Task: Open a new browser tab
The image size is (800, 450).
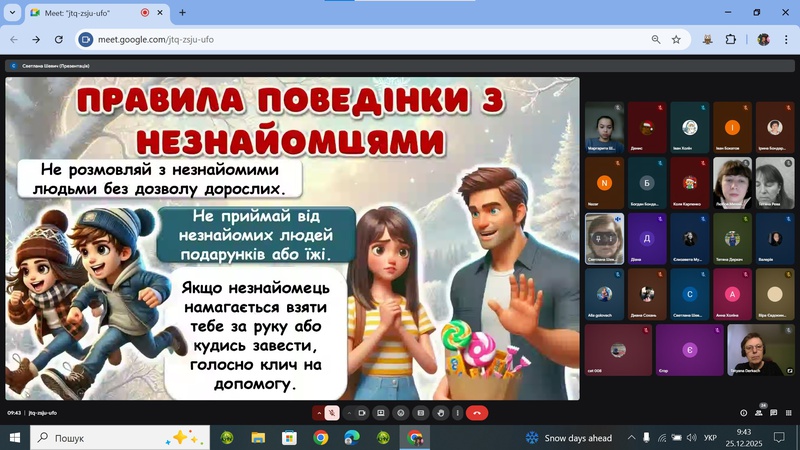Action: coord(182,13)
